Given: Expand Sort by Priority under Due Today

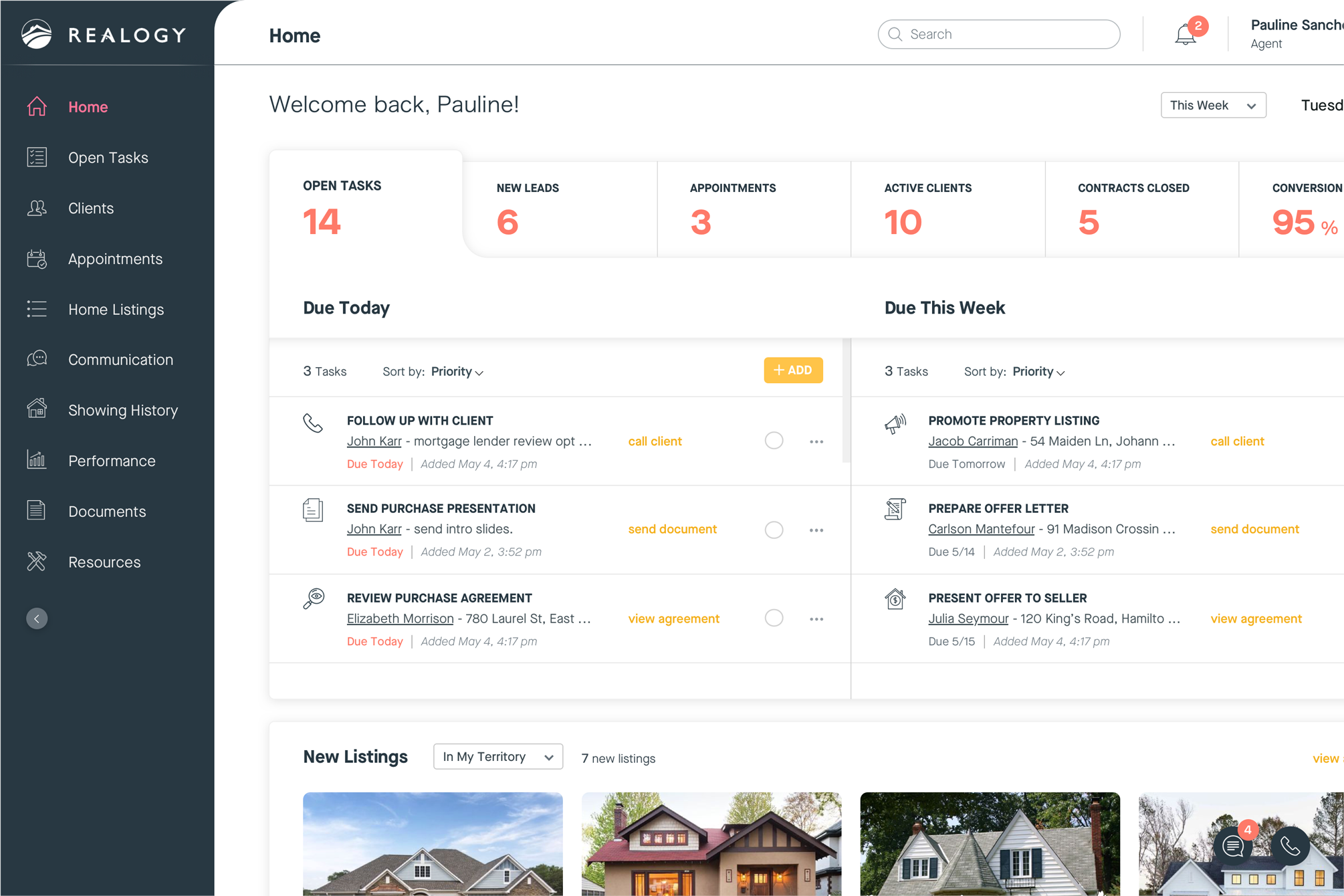Looking at the screenshot, I should 457,372.
